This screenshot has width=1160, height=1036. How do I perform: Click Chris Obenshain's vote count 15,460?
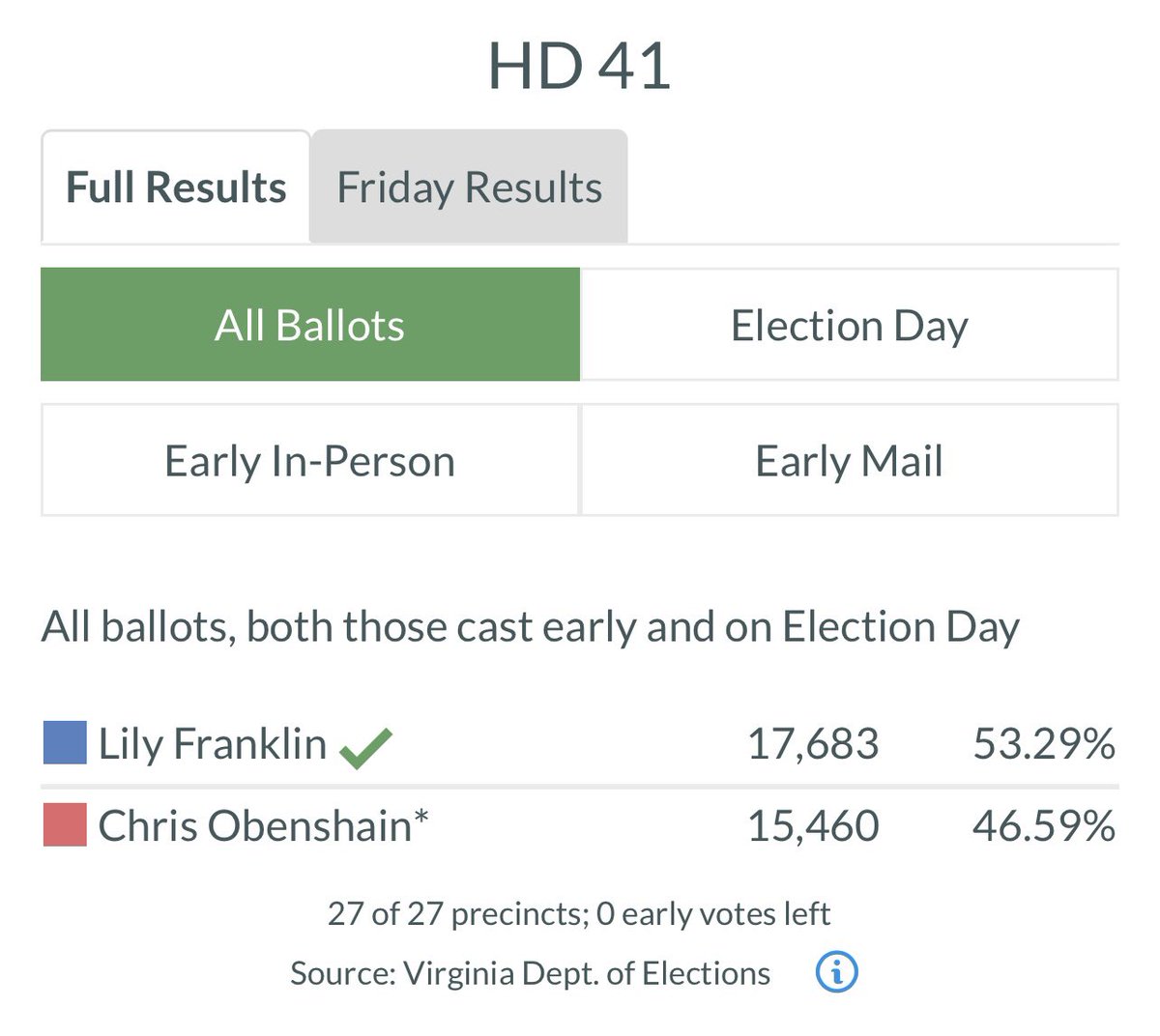tap(813, 826)
